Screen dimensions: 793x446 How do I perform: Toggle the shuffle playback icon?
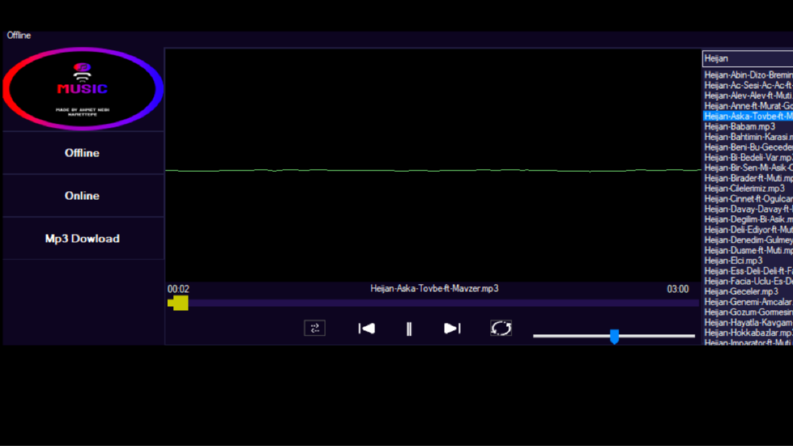(315, 328)
